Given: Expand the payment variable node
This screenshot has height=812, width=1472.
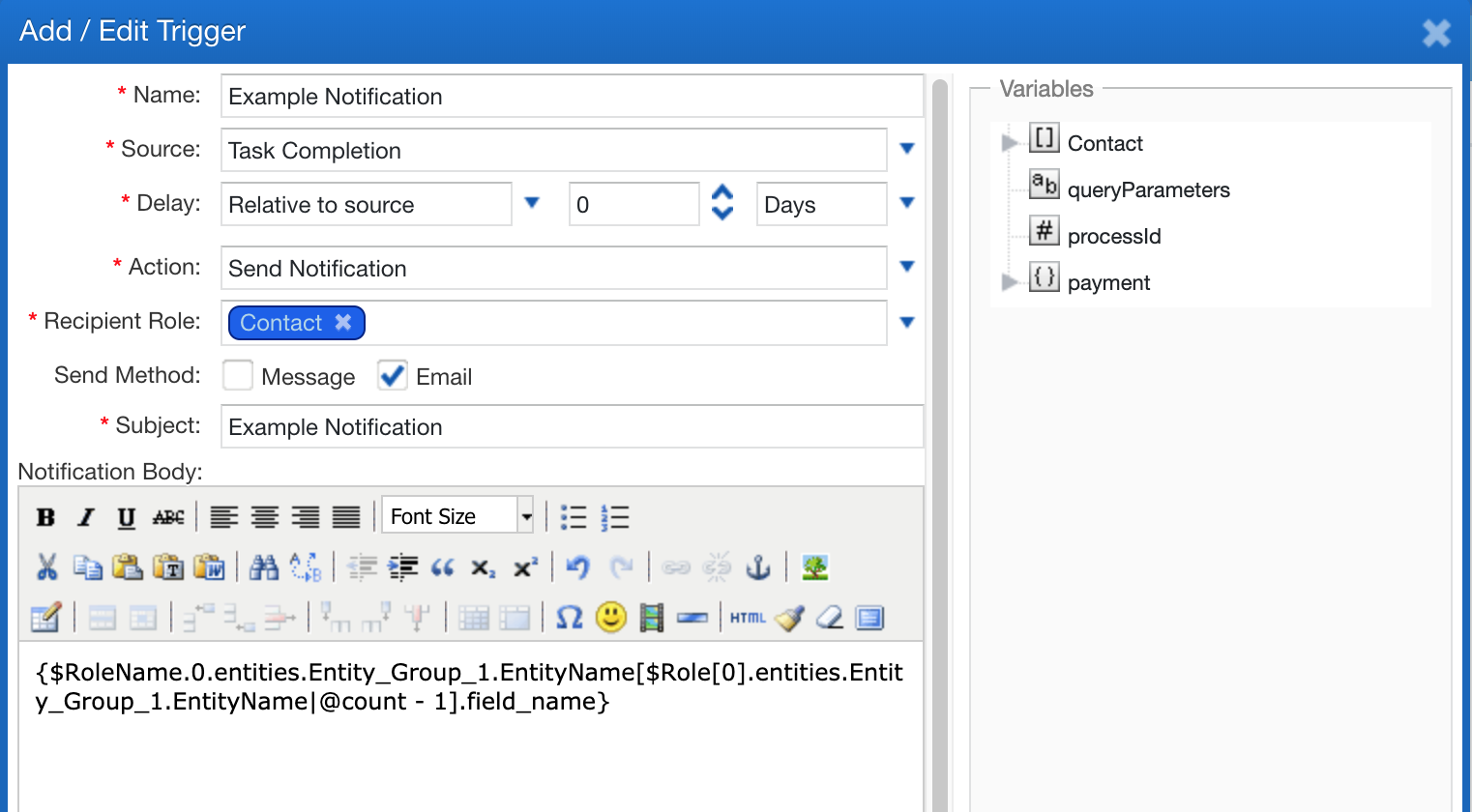Looking at the screenshot, I should 1010,282.
